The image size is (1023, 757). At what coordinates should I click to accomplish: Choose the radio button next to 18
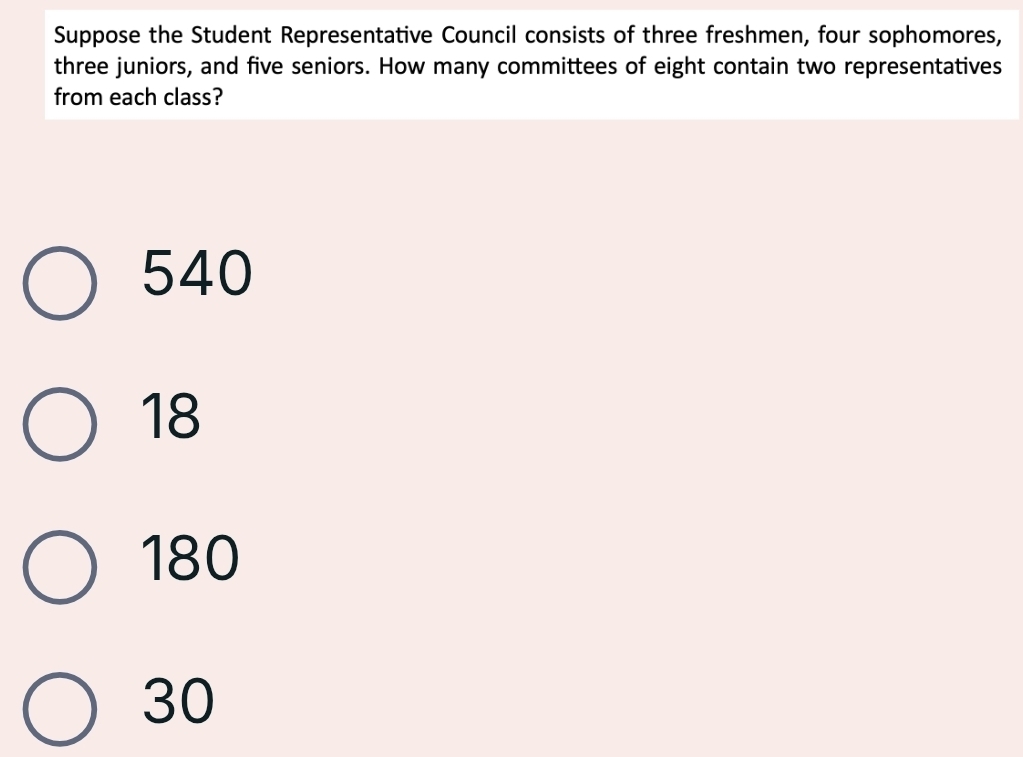[61, 424]
